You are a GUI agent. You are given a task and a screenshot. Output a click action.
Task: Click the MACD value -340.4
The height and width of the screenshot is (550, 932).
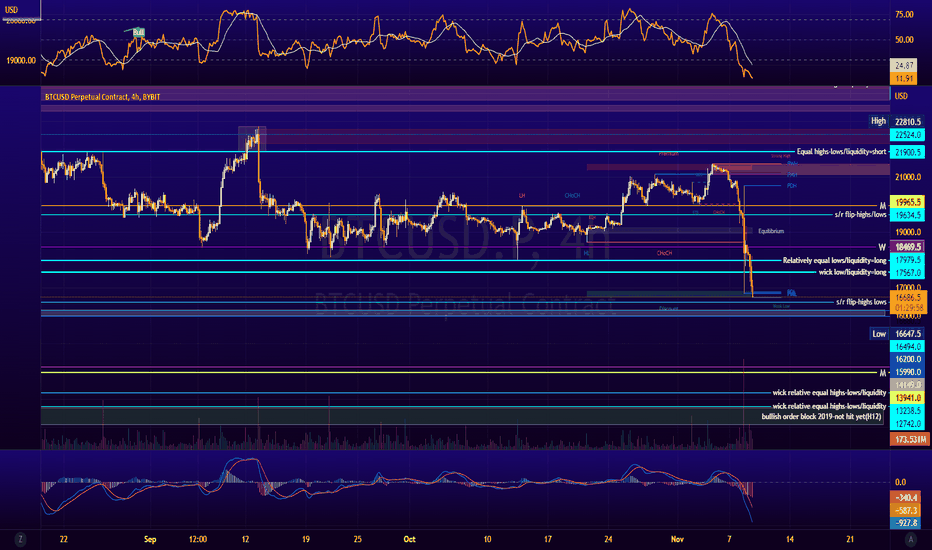906,498
